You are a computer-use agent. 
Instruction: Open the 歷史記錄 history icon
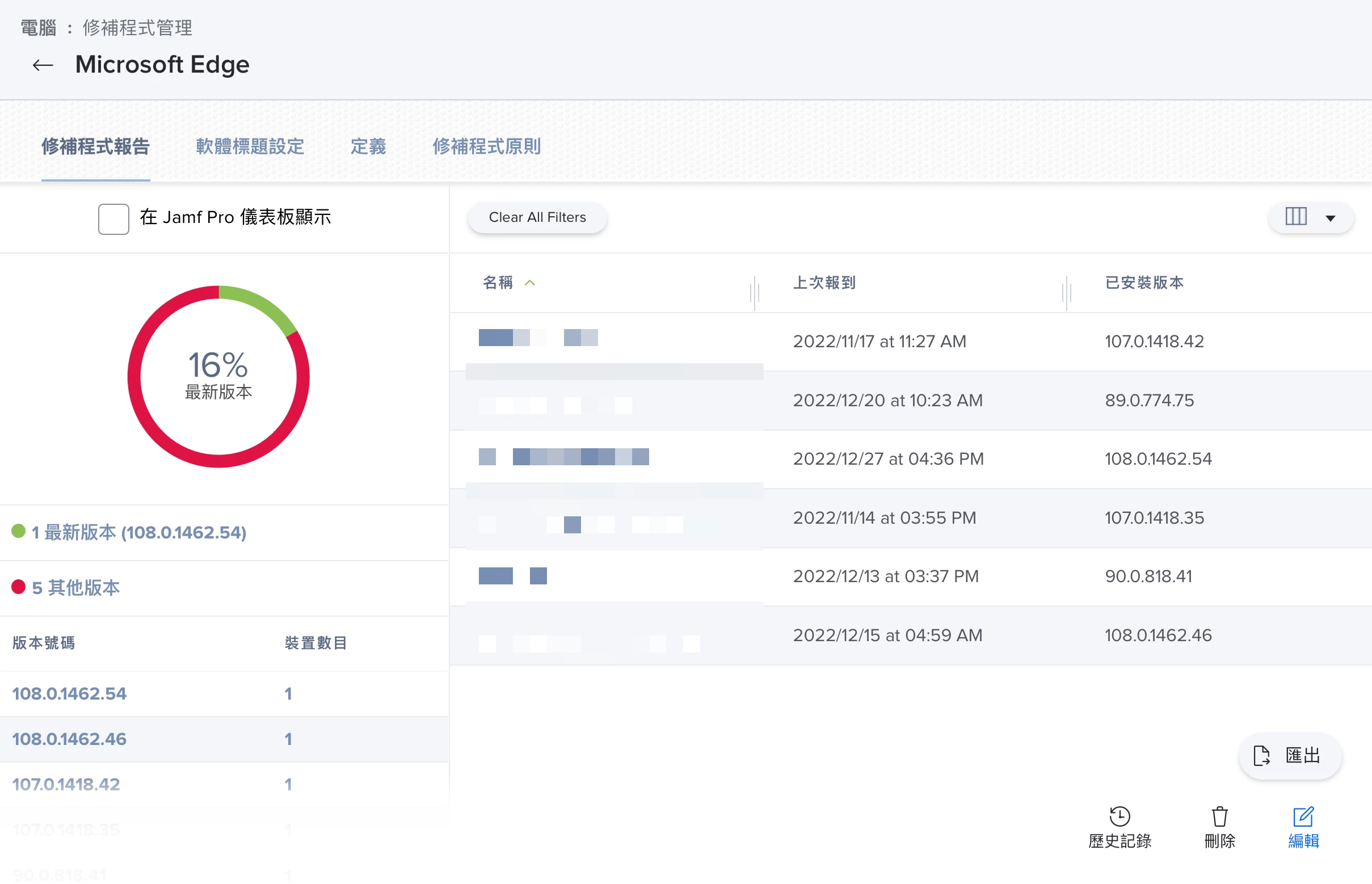tap(1119, 816)
